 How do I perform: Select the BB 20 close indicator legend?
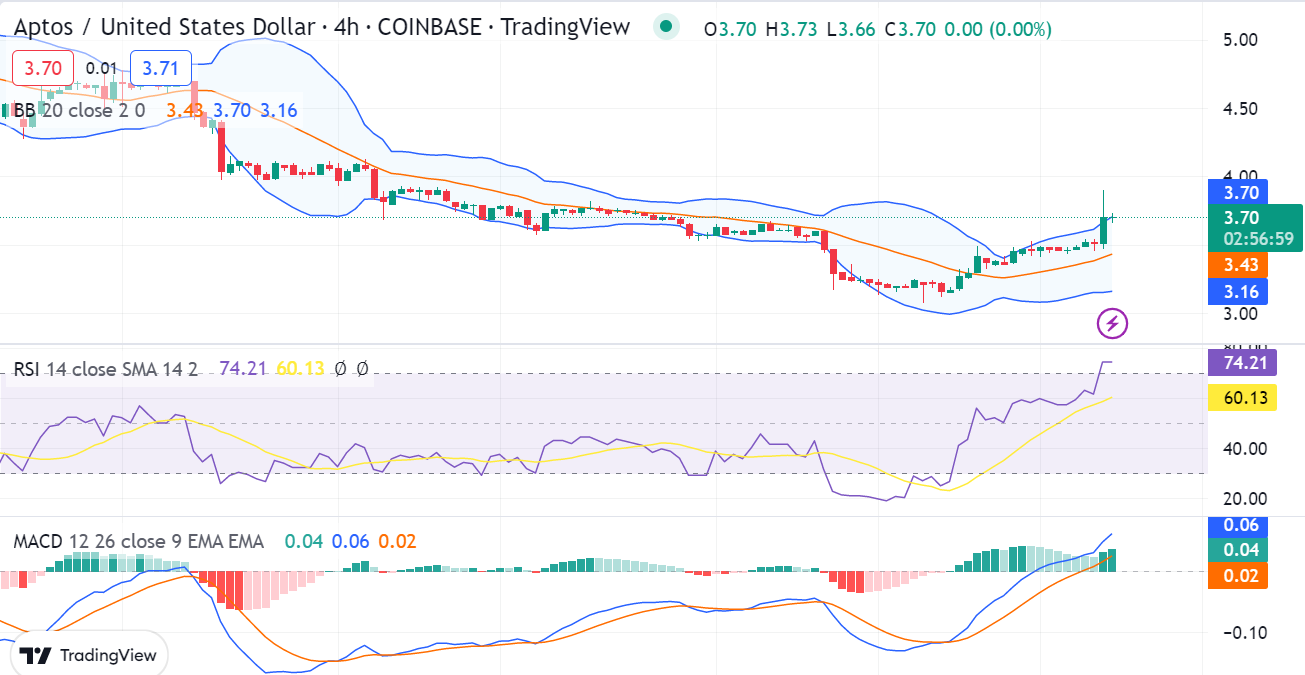pyautogui.click(x=79, y=110)
